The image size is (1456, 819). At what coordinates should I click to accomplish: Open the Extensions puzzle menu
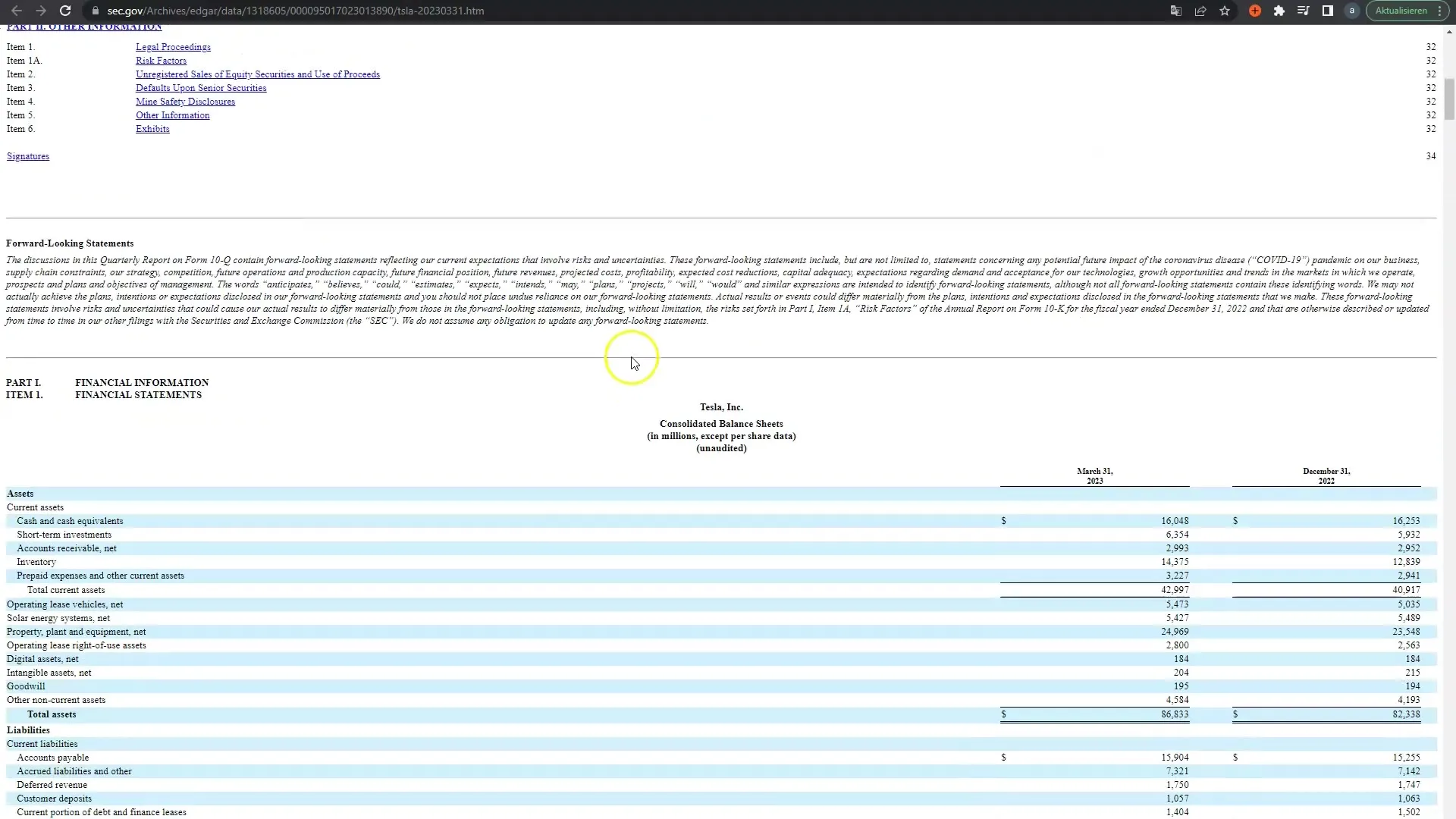click(x=1279, y=11)
